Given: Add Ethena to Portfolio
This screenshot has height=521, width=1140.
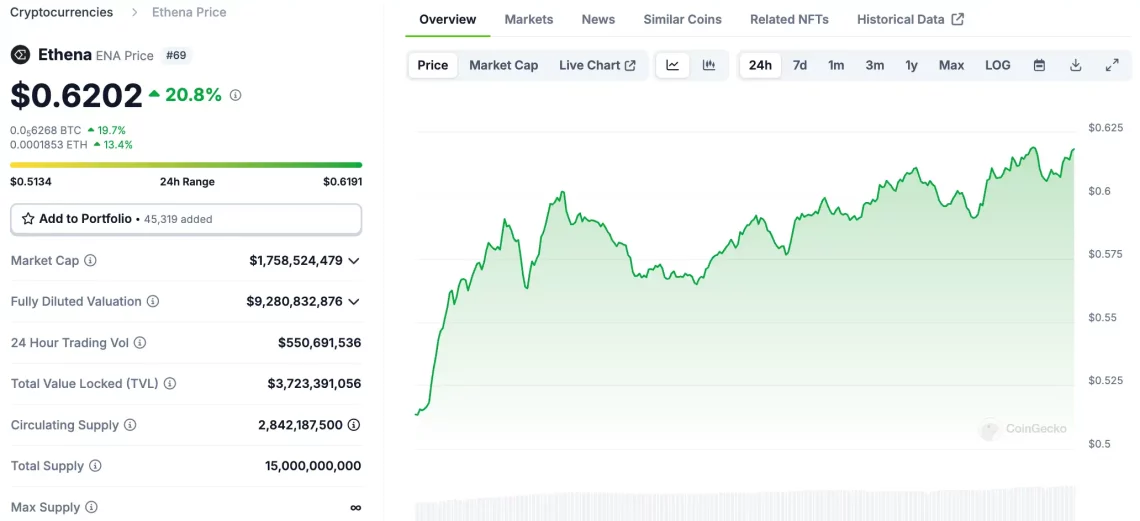Looking at the screenshot, I should click(186, 219).
